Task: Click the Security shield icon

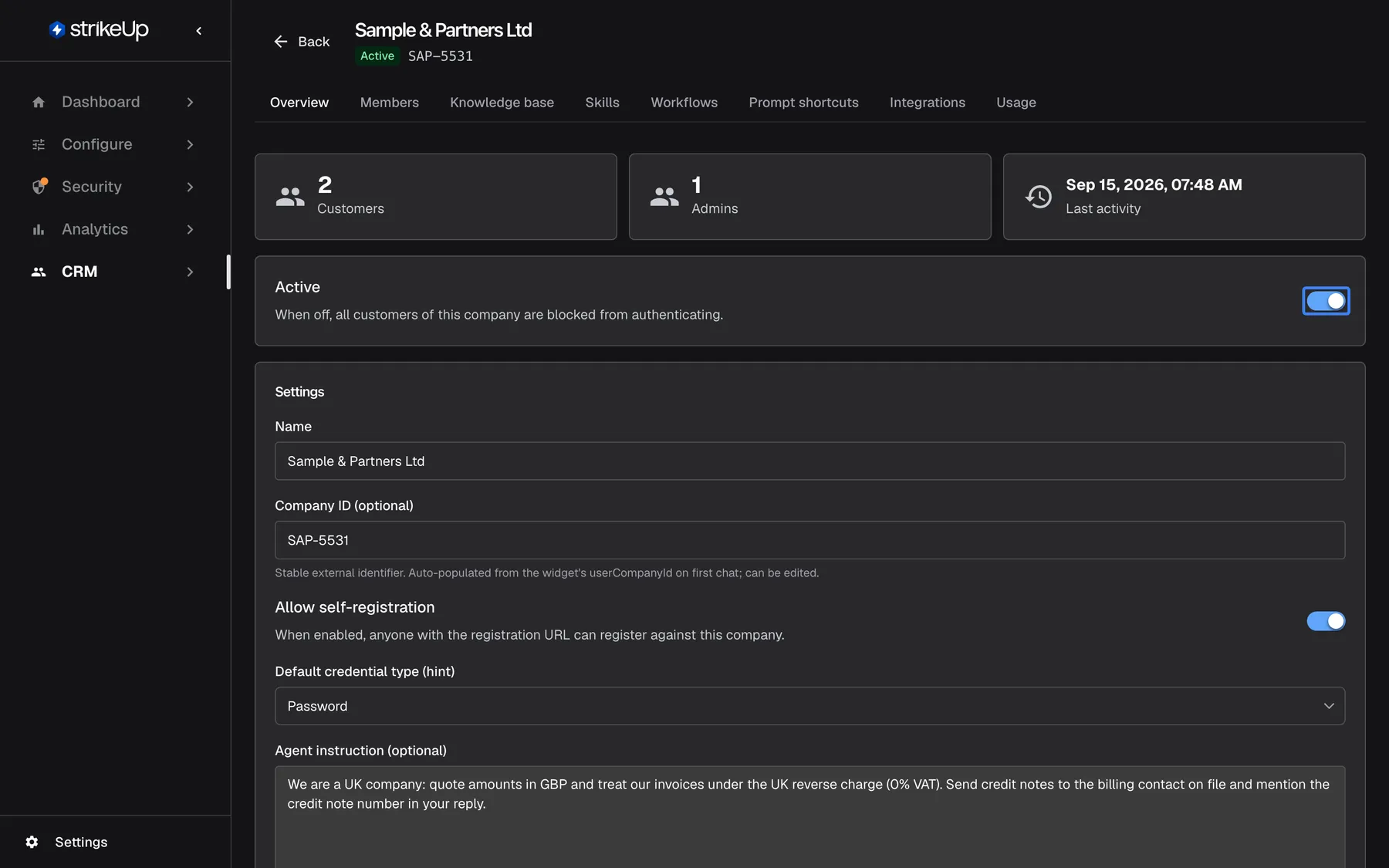Action: [39, 187]
